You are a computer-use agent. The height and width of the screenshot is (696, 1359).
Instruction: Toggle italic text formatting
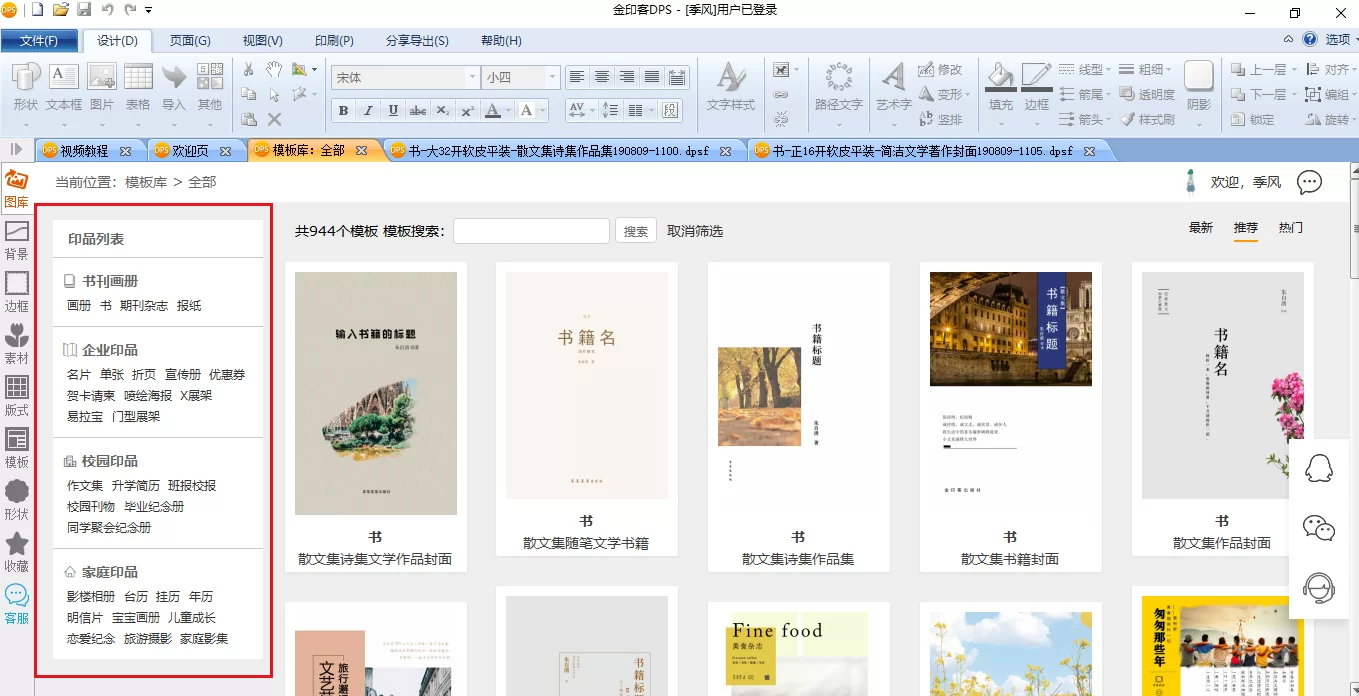click(x=368, y=111)
